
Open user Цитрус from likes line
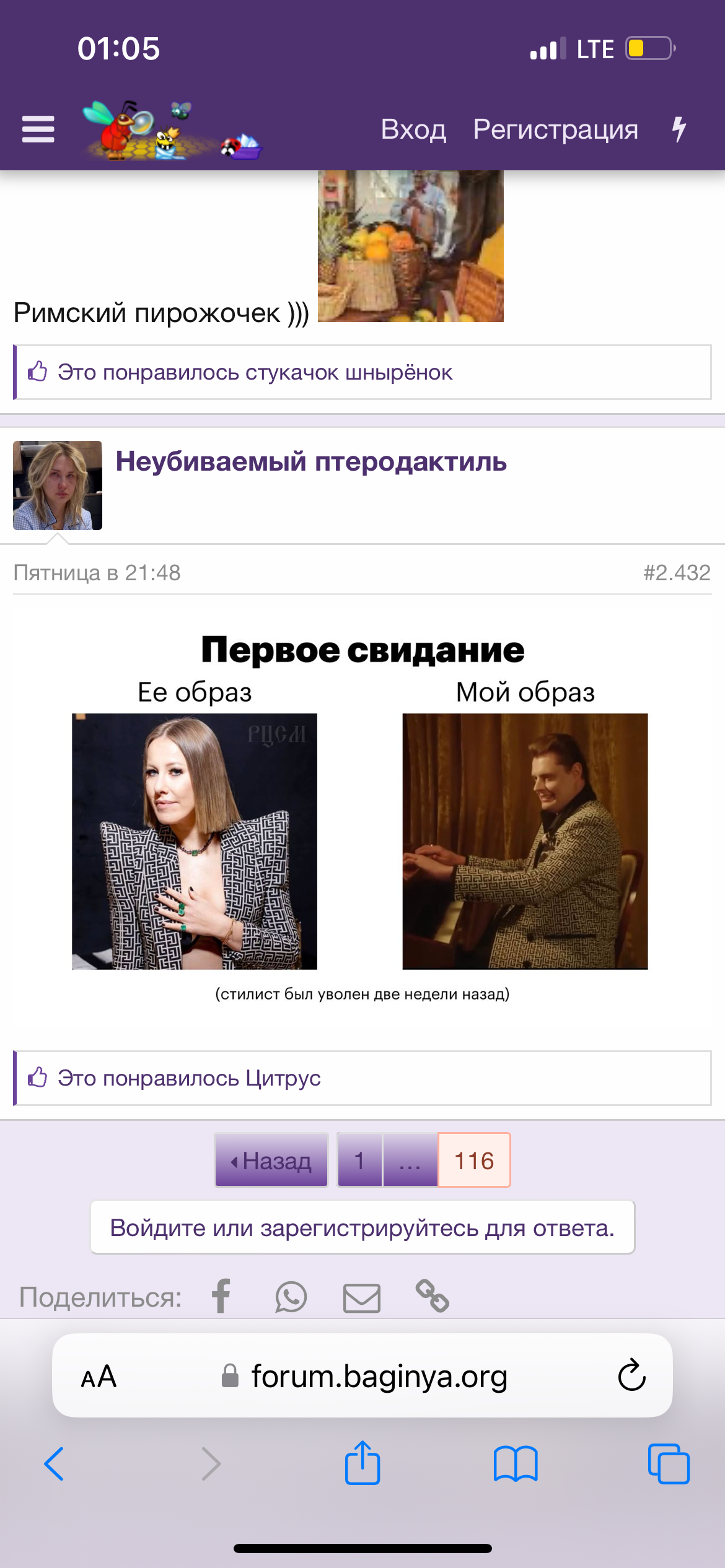click(283, 1078)
